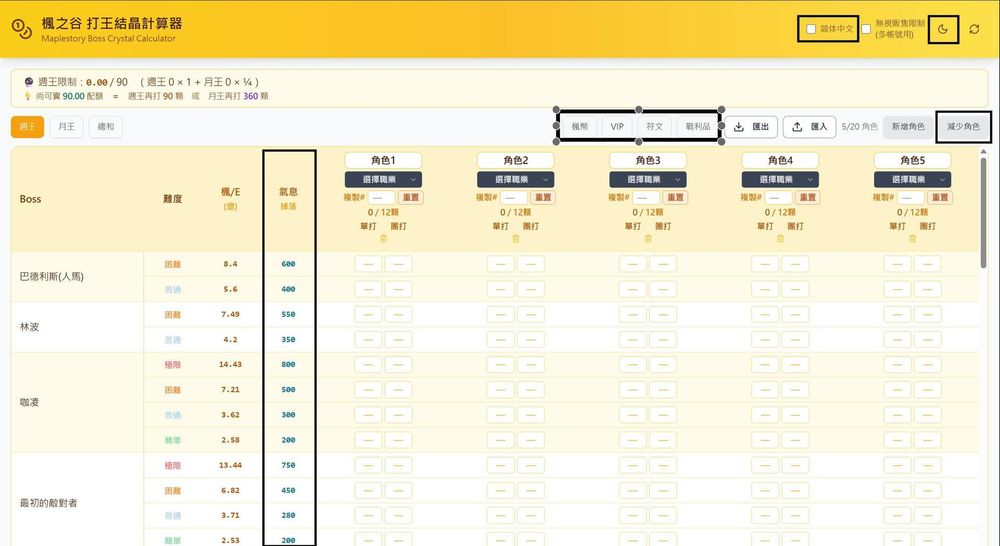The width and height of the screenshot is (1000, 546).
Task: Click the 角色4 name field
Action: (x=780, y=160)
